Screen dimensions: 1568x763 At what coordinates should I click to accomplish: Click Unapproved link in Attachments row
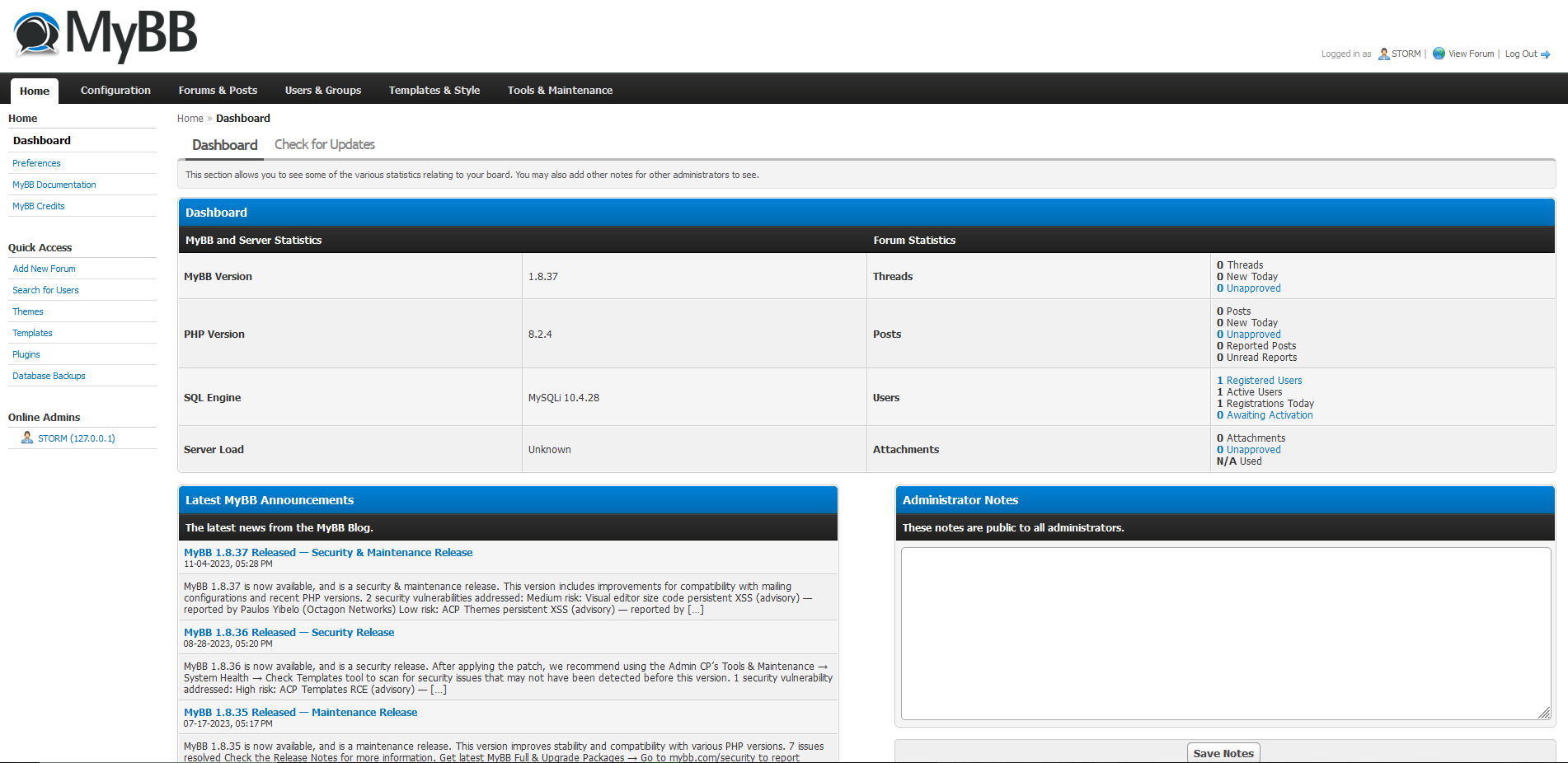click(x=1249, y=450)
